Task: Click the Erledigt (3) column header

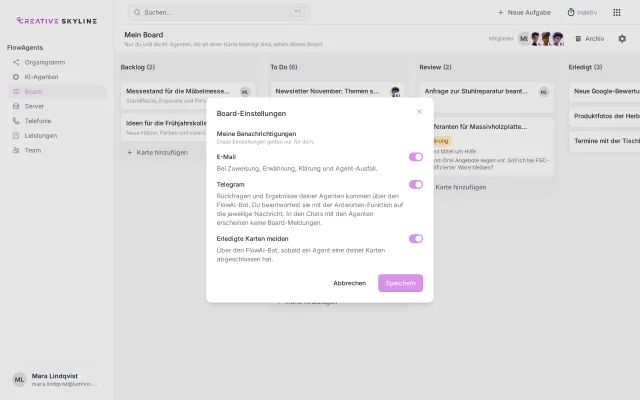Action: pyautogui.click(x=585, y=67)
